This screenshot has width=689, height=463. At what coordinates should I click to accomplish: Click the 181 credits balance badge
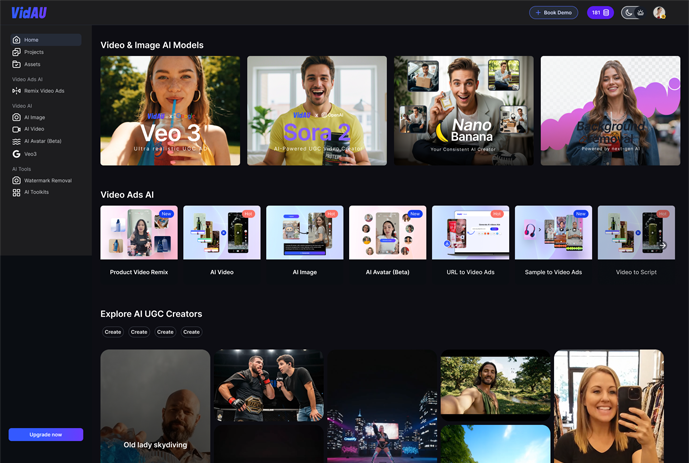point(600,13)
